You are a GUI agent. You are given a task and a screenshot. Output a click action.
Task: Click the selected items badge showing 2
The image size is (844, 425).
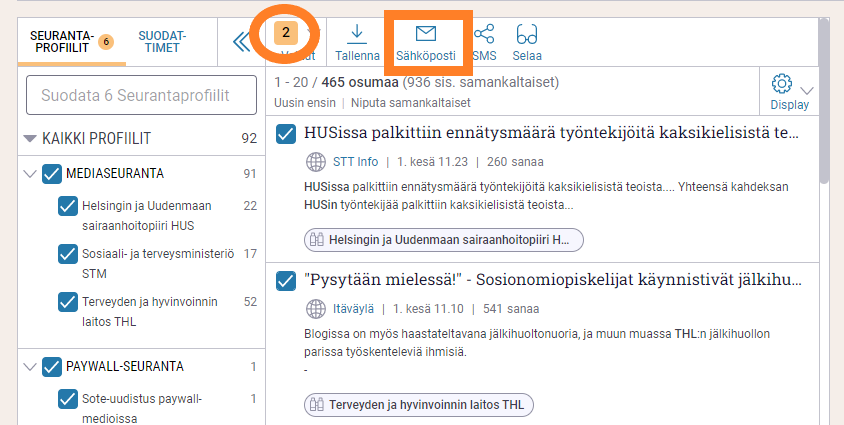(286, 33)
